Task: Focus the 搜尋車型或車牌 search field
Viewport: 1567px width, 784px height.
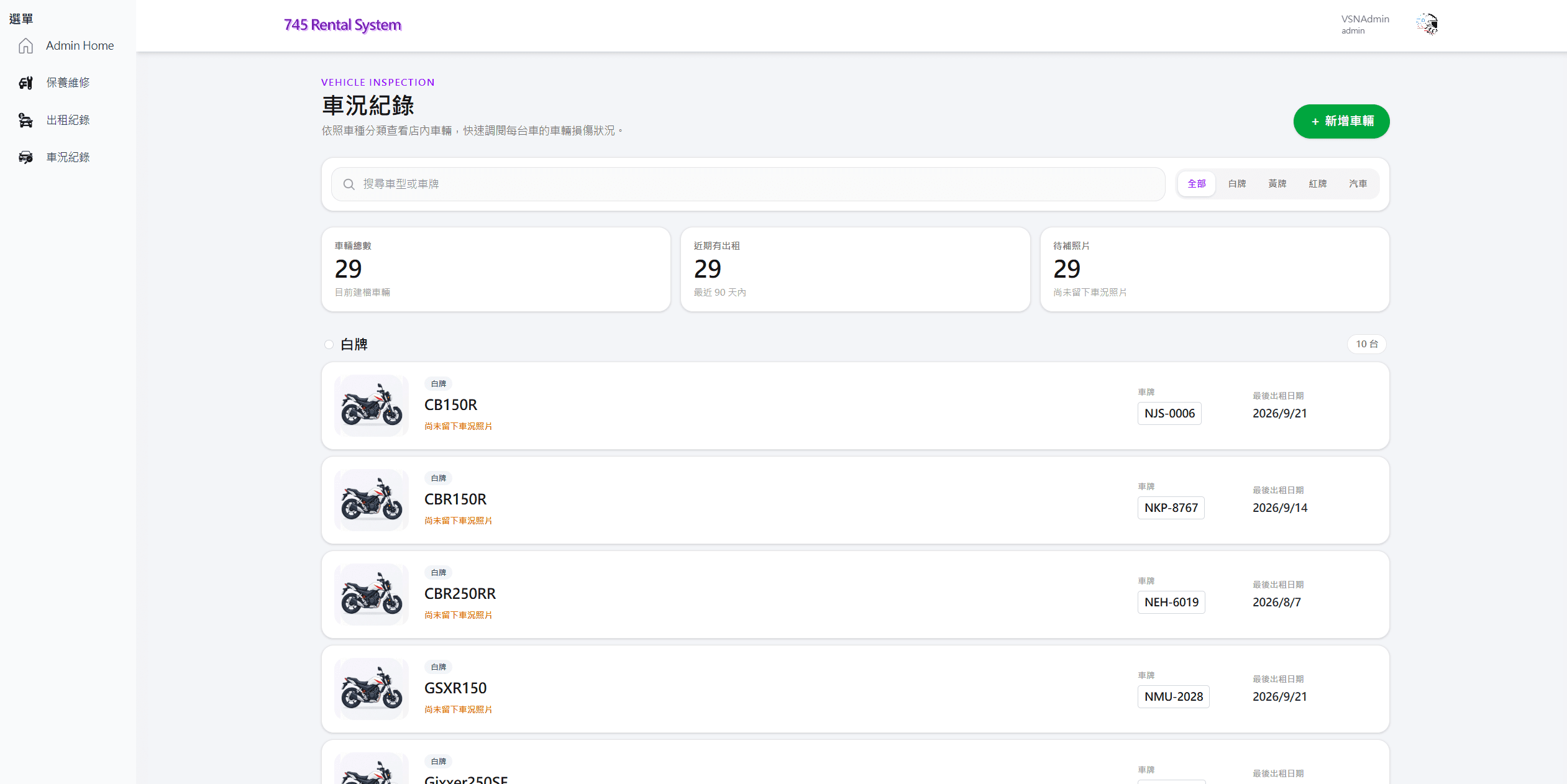Action: [x=748, y=185]
